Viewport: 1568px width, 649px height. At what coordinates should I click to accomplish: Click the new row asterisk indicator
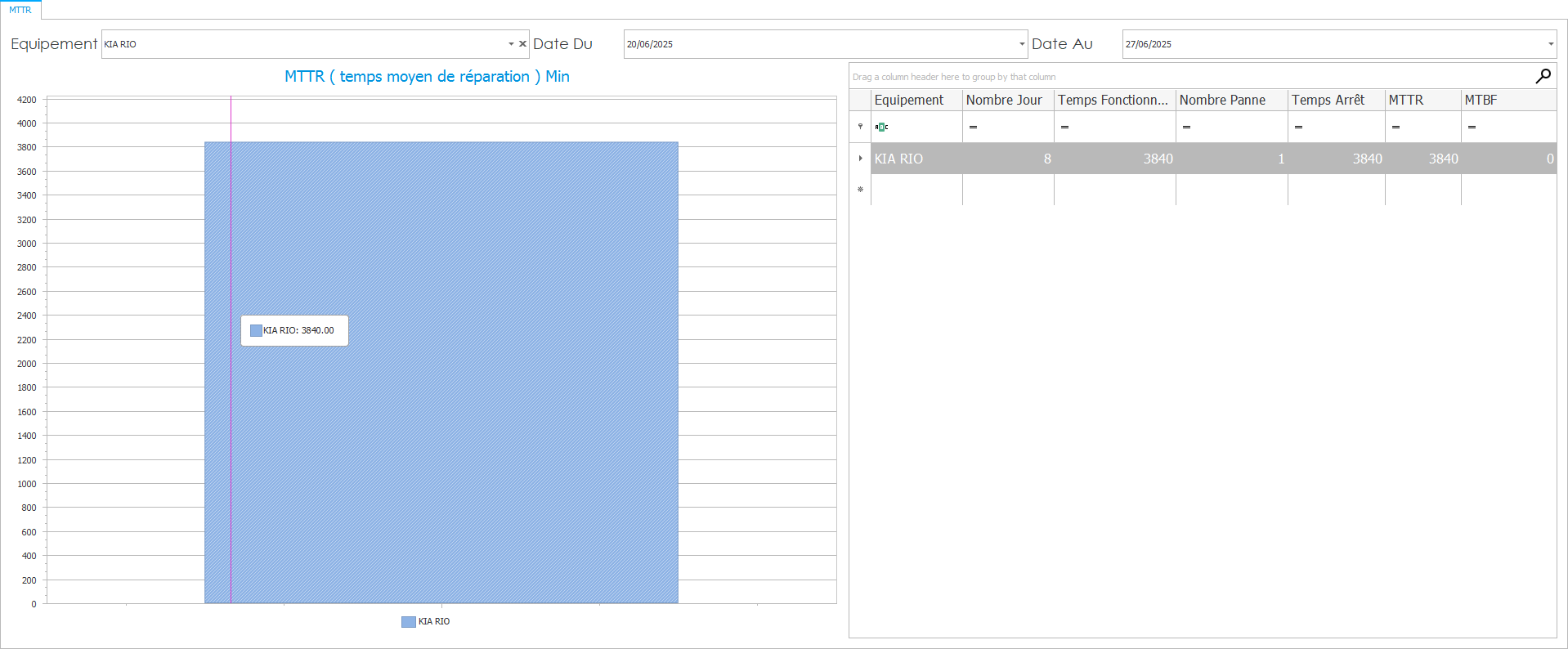pos(860,190)
